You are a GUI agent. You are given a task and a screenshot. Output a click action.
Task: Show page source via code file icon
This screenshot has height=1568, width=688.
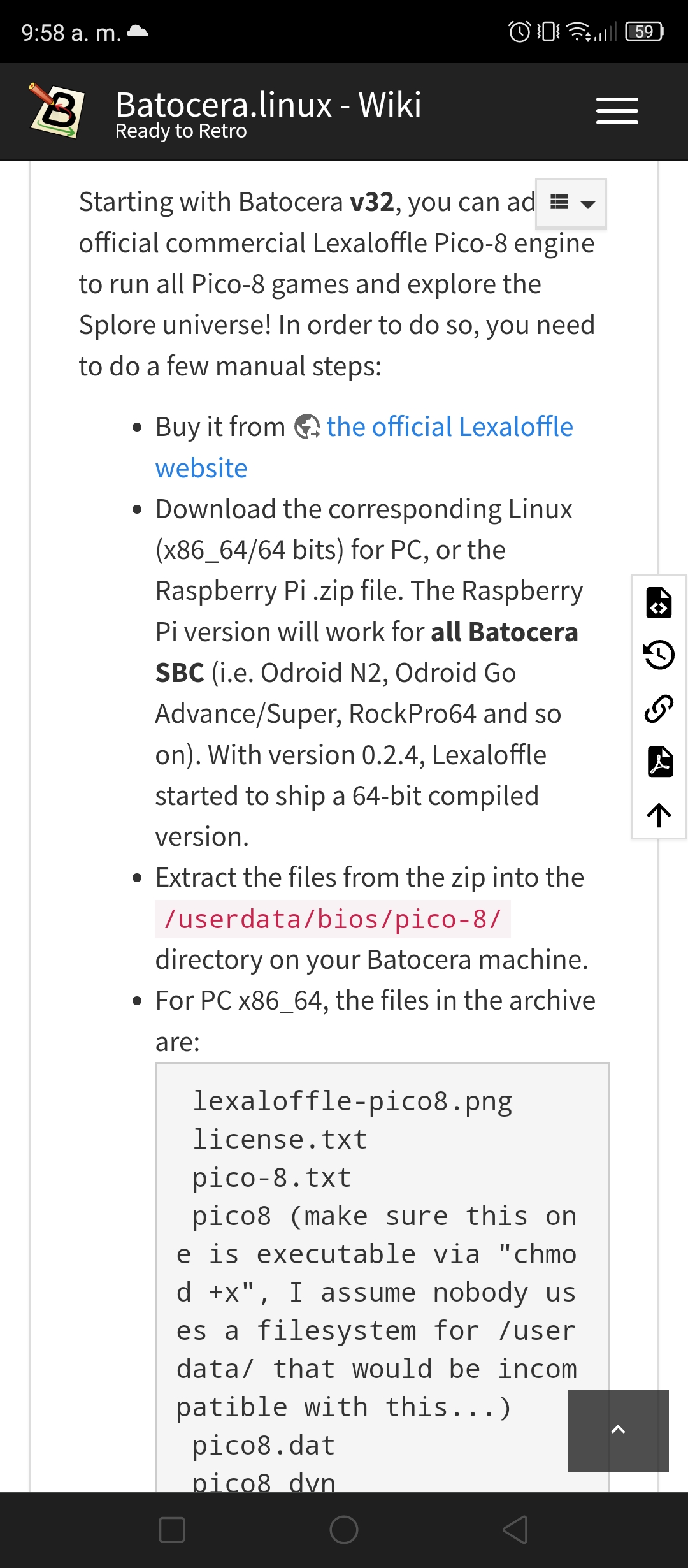(x=659, y=602)
